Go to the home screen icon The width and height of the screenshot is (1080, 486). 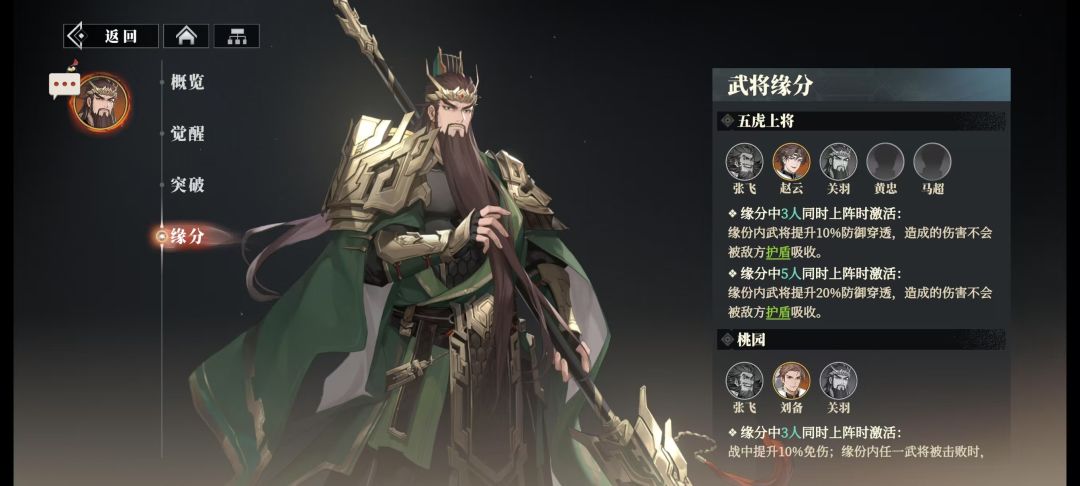pos(186,36)
